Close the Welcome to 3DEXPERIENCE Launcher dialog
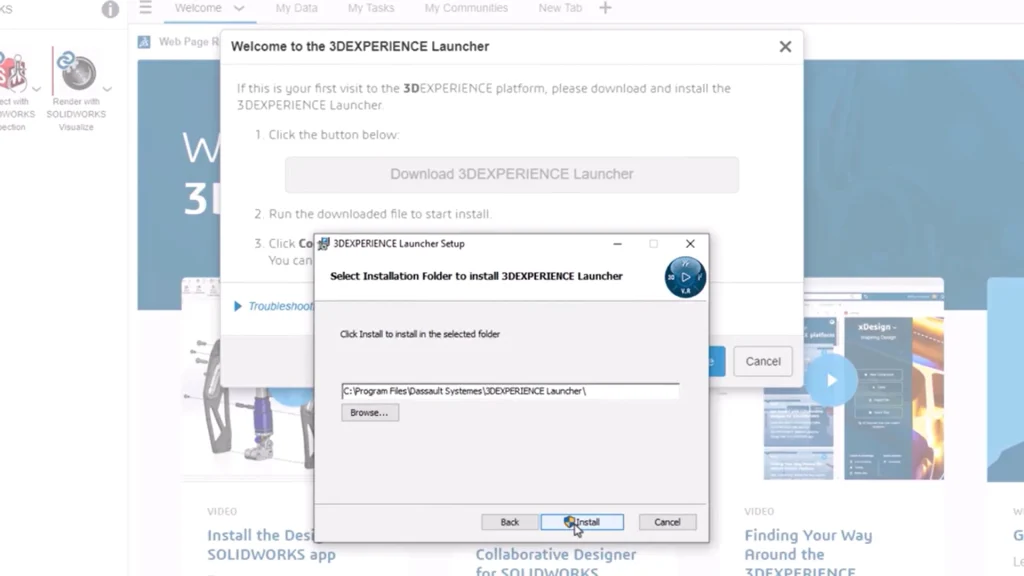 click(785, 46)
